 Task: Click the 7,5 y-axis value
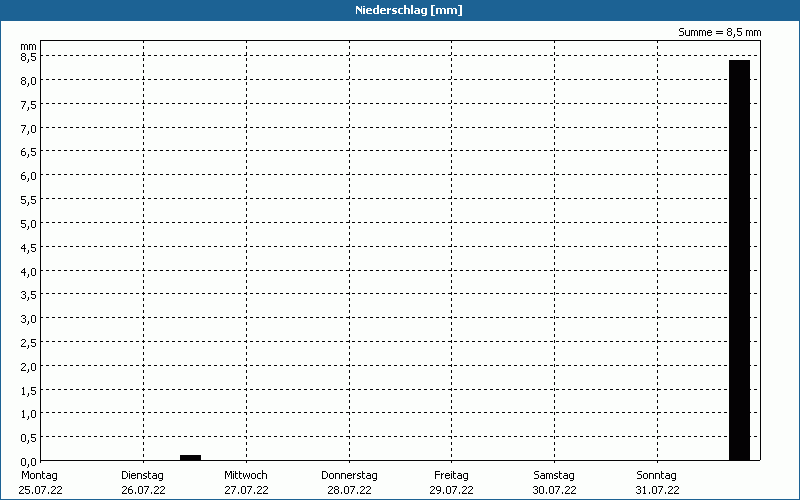pyautogui.click(x=29, y=105)
